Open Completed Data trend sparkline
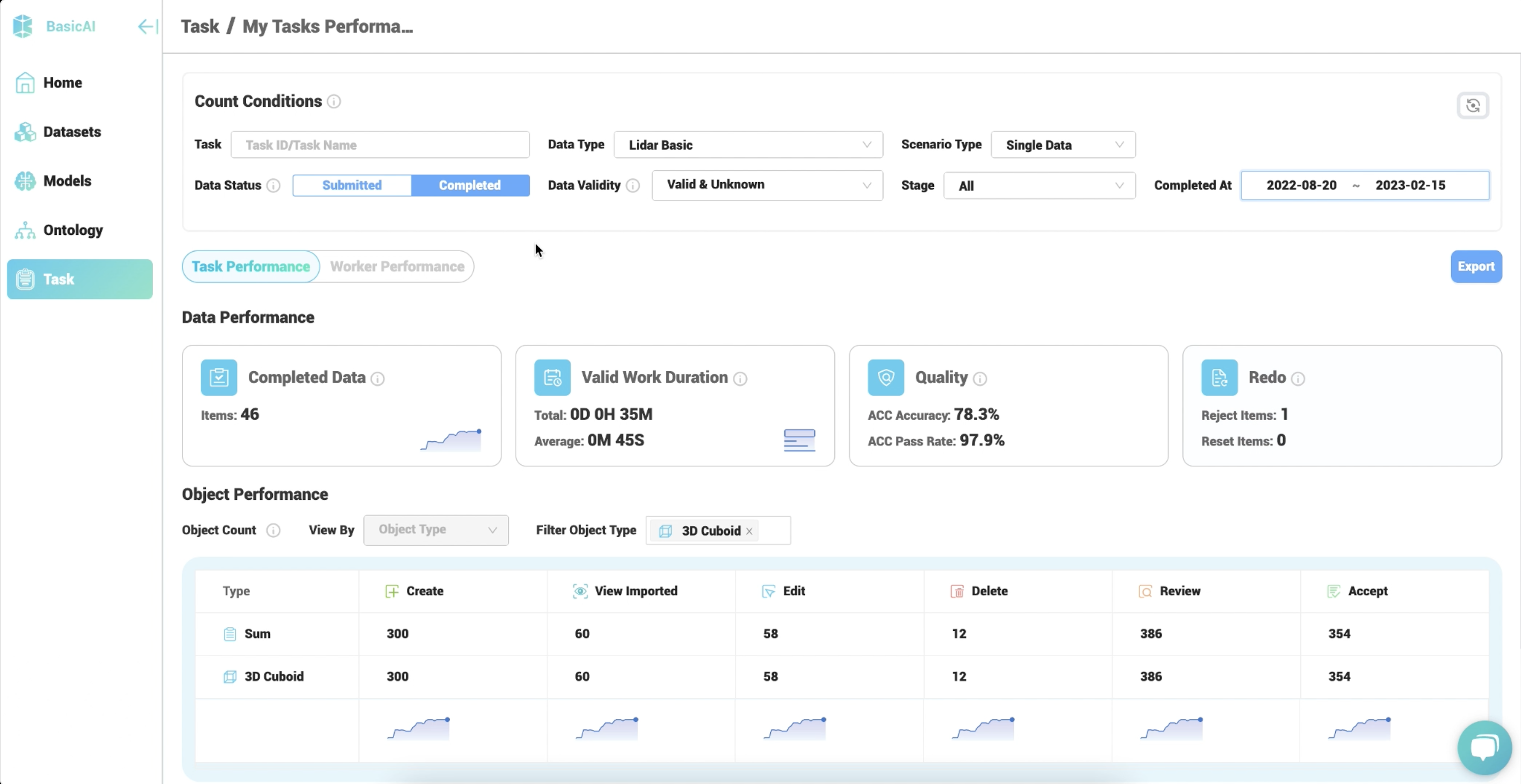 pyautogui.click(x=451, y=440)
